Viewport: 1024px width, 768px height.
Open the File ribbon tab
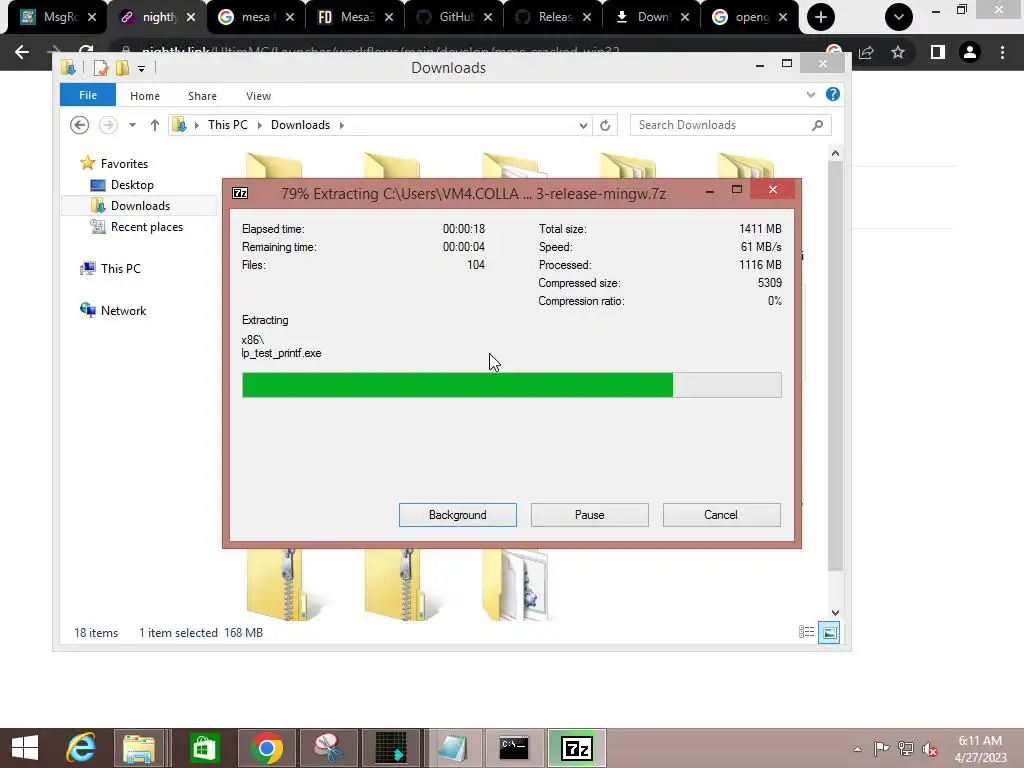[x=88, y=95]
